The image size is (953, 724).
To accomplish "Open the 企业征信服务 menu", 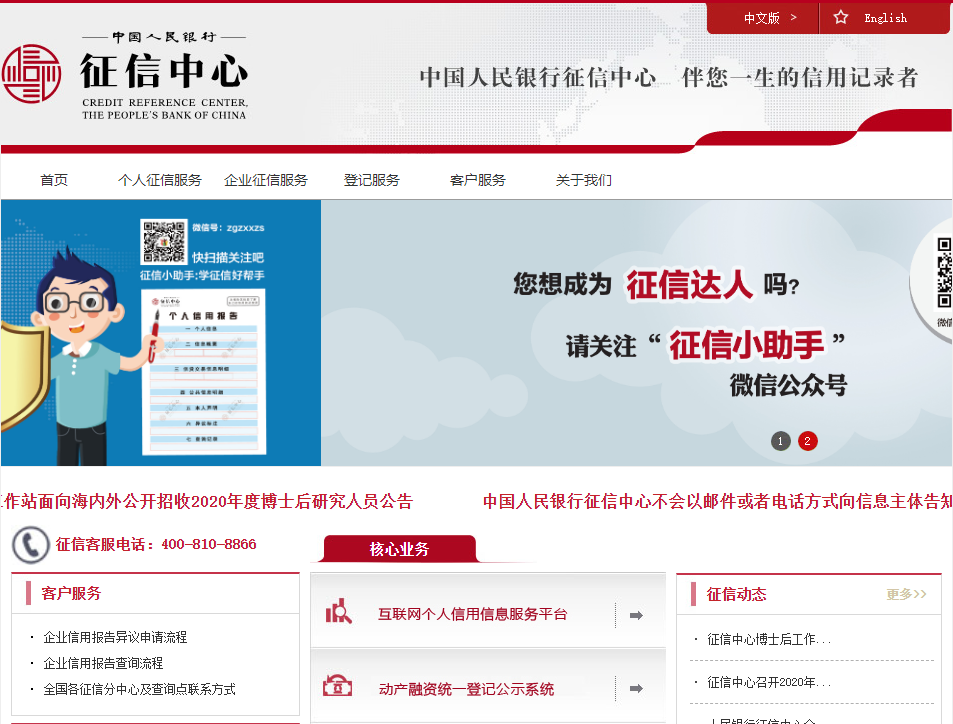I will (266, 180).
